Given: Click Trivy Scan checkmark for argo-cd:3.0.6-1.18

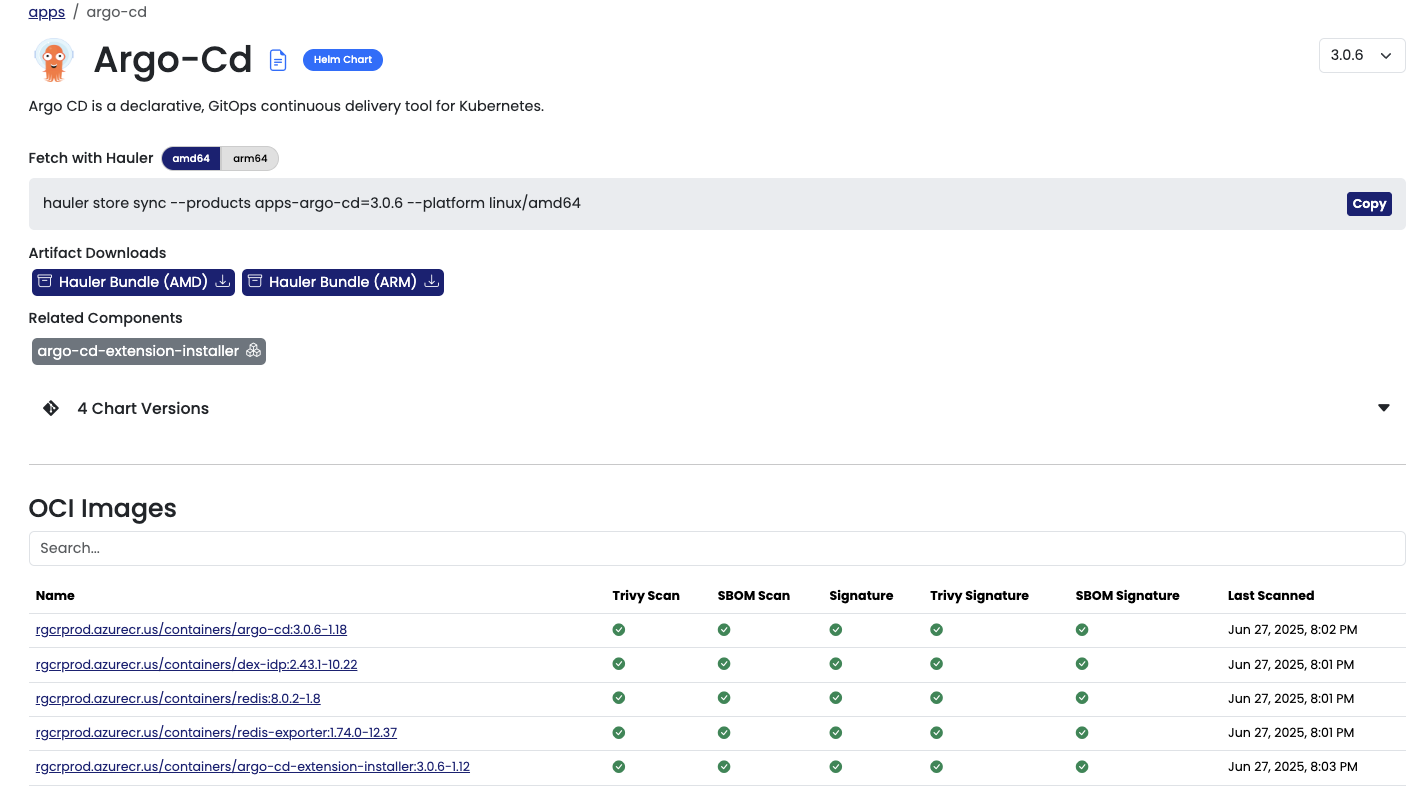Looking at the screenshot, I should (x=619, y=630).
